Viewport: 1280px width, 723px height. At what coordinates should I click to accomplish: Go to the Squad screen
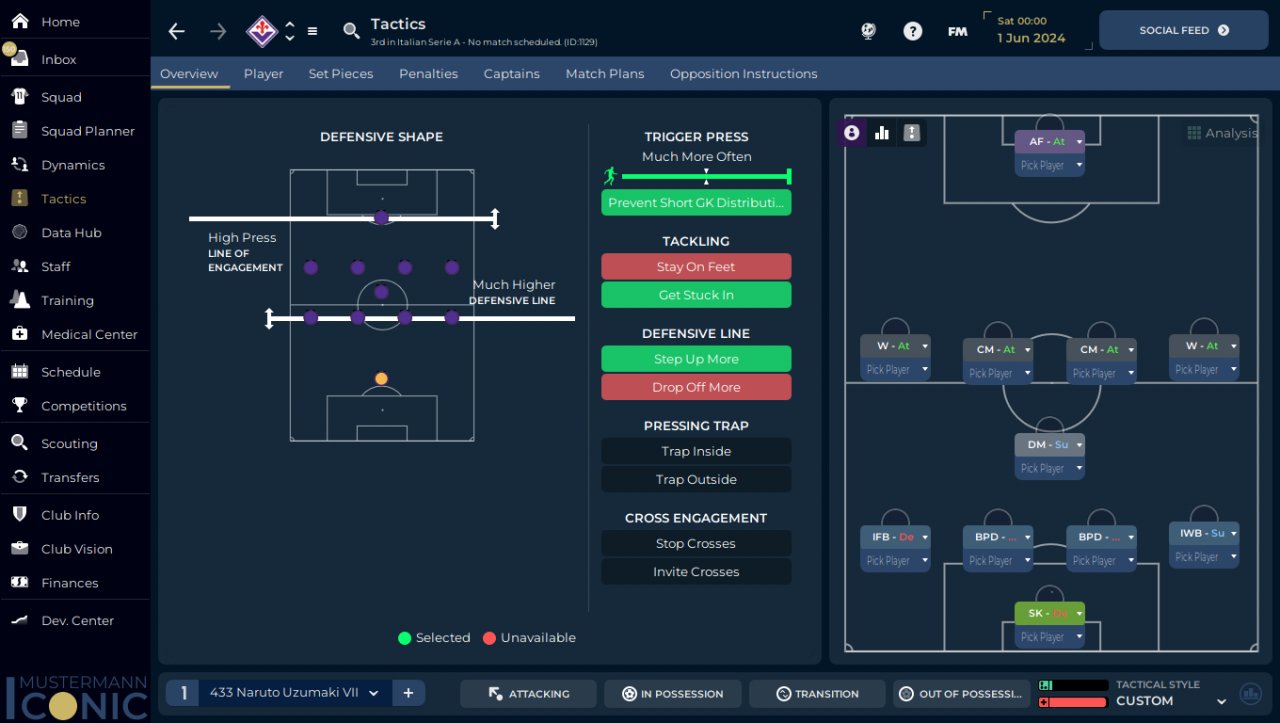click(x=61, y=97)
